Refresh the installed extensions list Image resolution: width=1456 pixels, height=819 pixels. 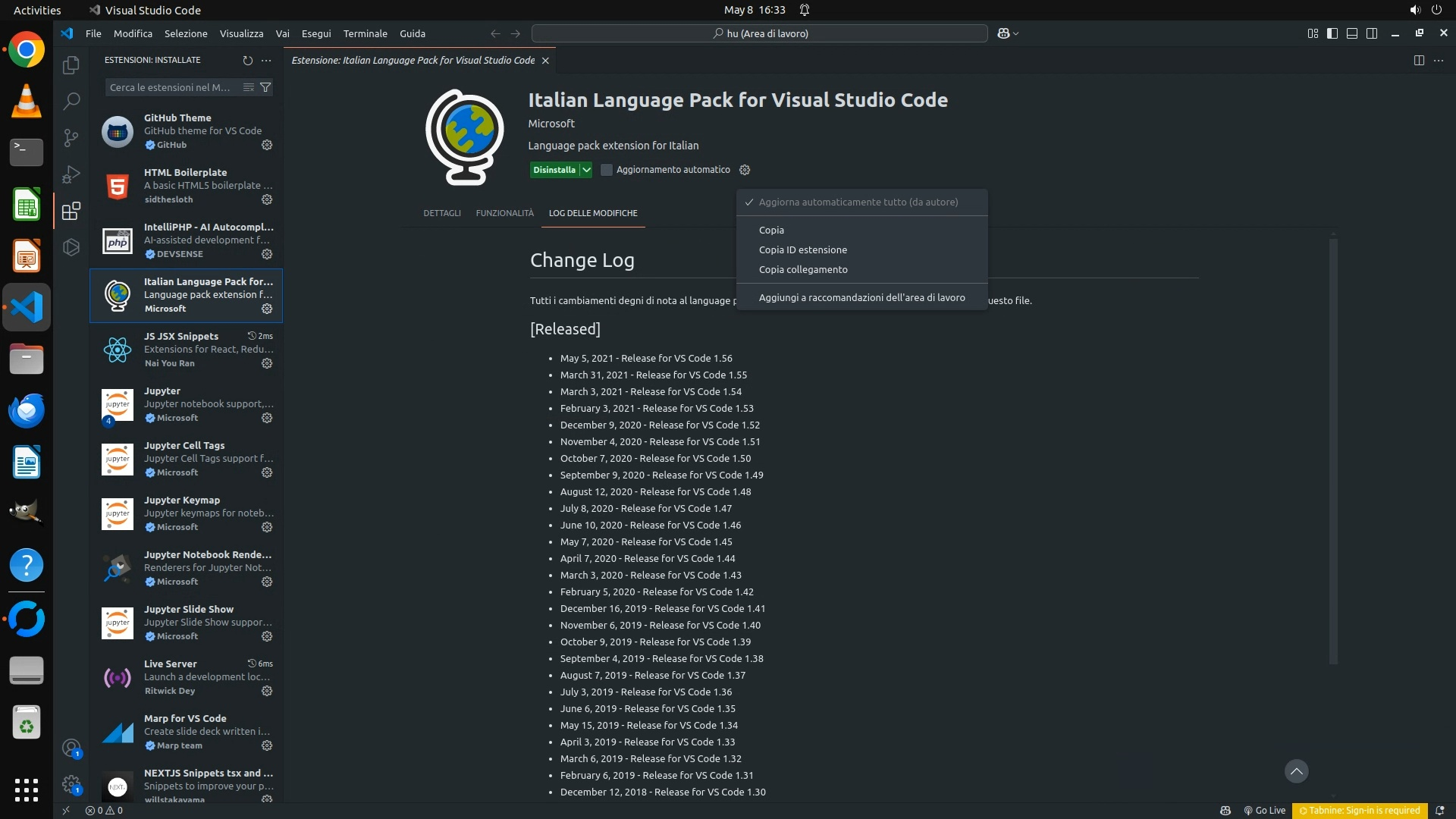247,60
